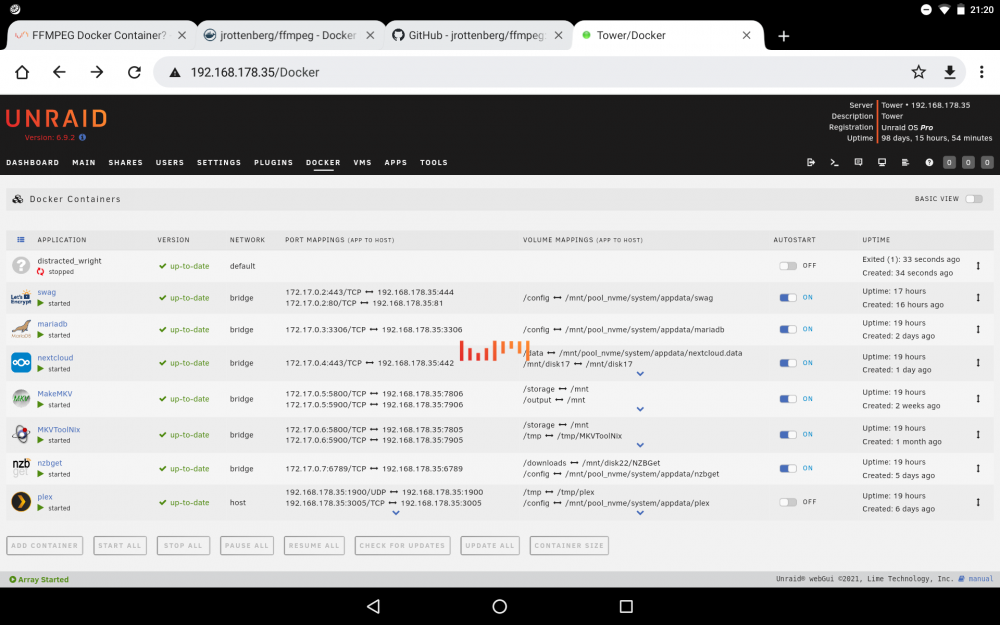Go to the MAIN tab

coord(84,163)
